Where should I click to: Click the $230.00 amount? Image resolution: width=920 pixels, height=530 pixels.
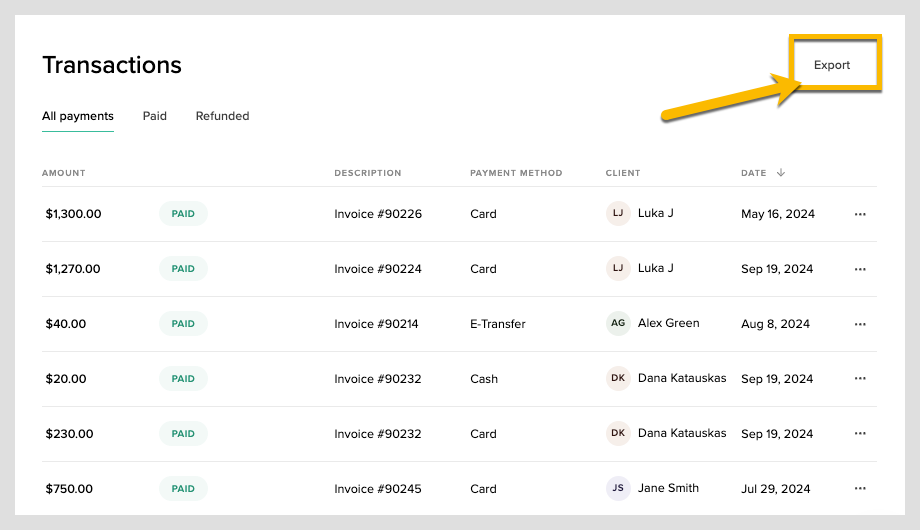click(69, 434)
